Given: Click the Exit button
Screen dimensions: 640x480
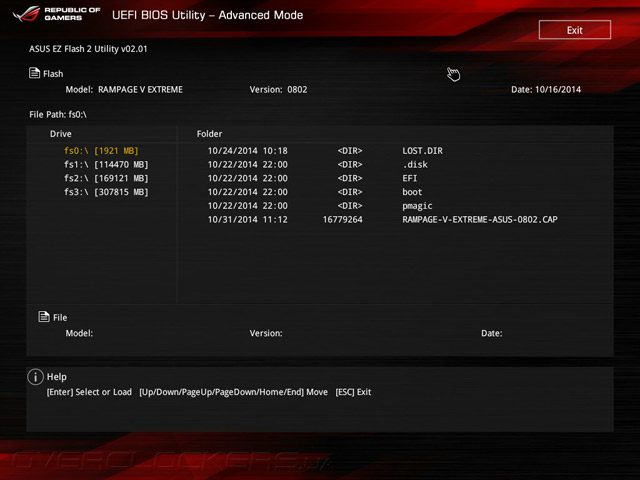Looking at the screenshot, I should (575, 30).
